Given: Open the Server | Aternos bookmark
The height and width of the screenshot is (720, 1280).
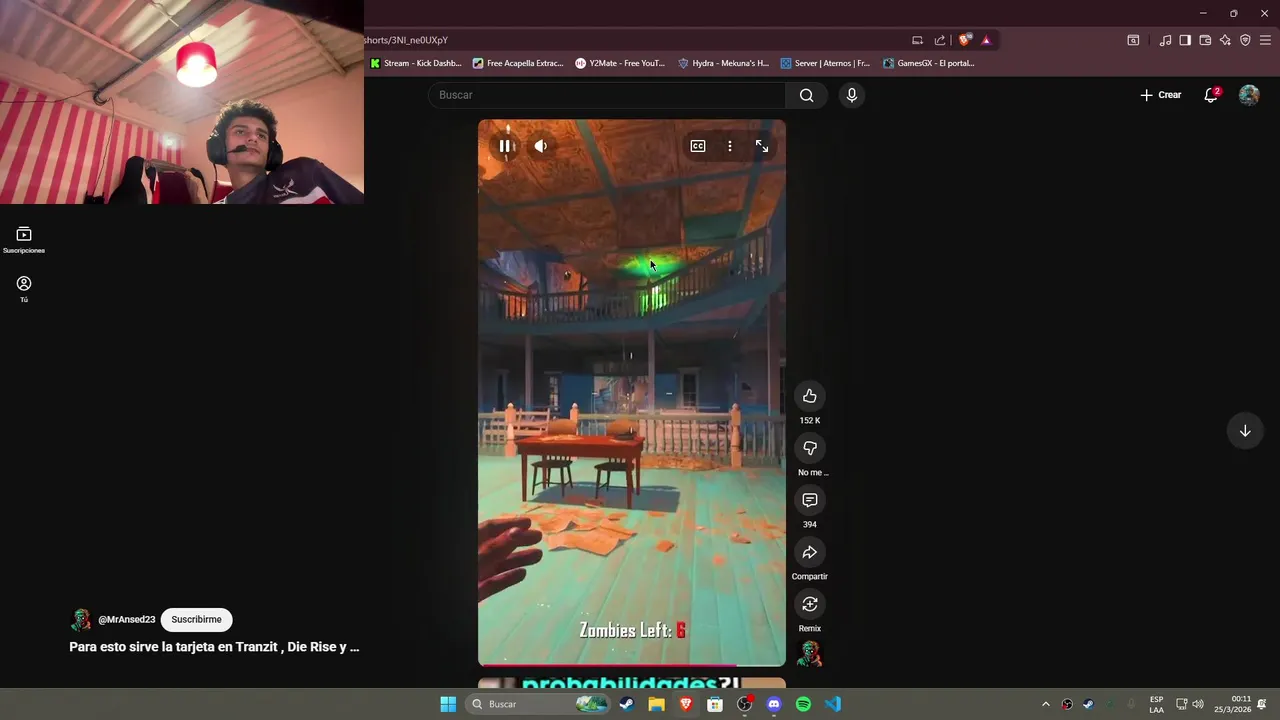Looking at the screenshot, I should pyautogui.click(x=825, y=63).
